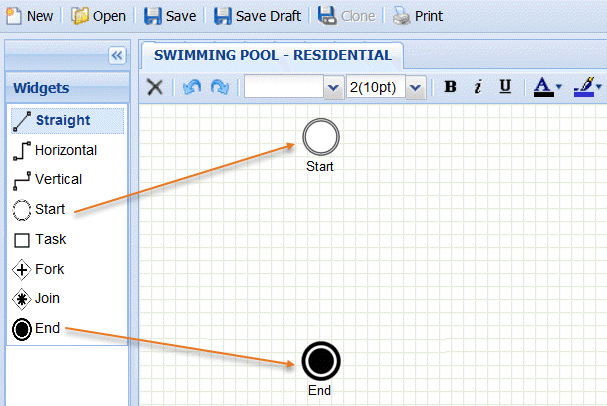The height and width of the screenshot is (406, 607).
Task: Switch to SWIMMING POOL - RESIDENTIAL tab
Action: click(272, 54)
